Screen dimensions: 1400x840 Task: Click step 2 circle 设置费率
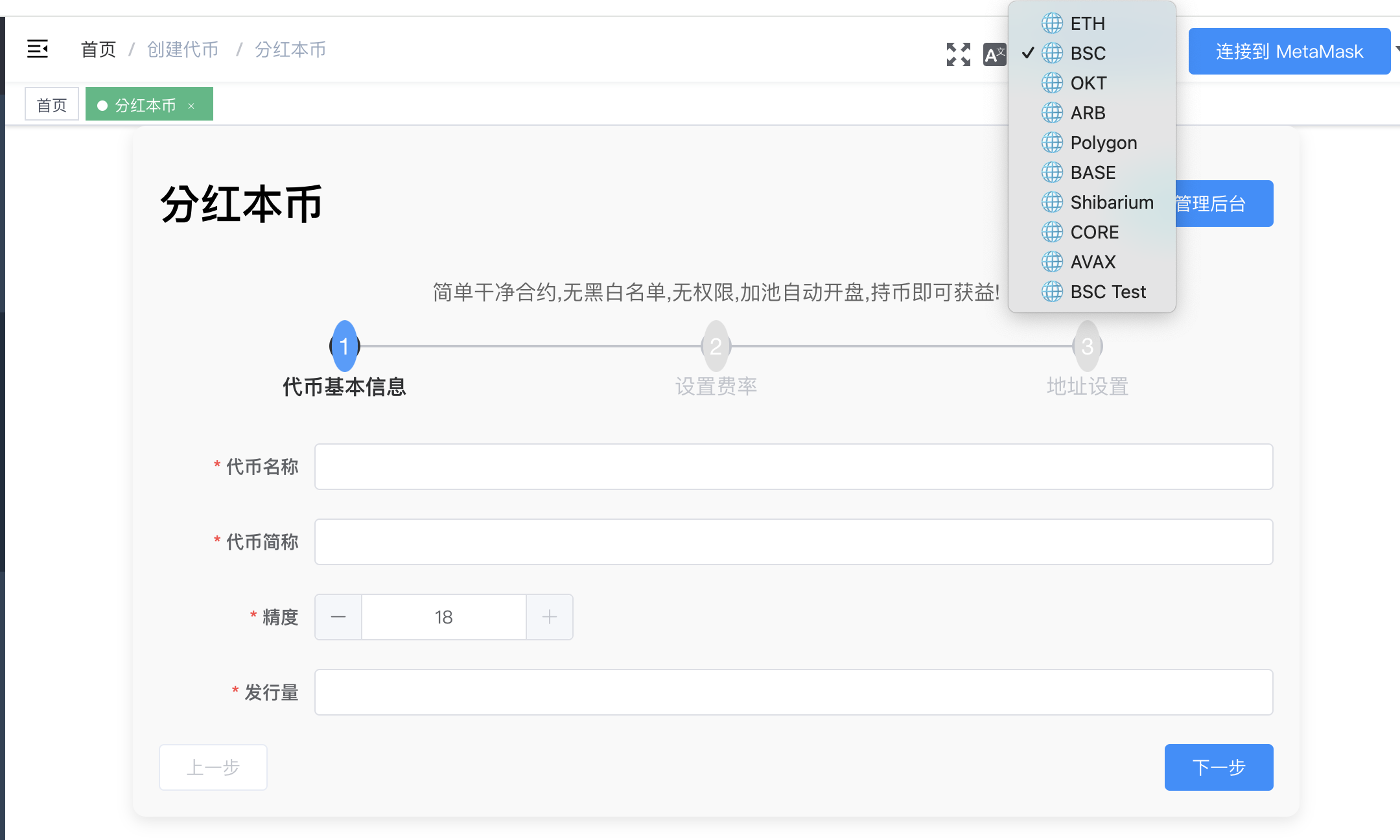click(x=716, y=346)
